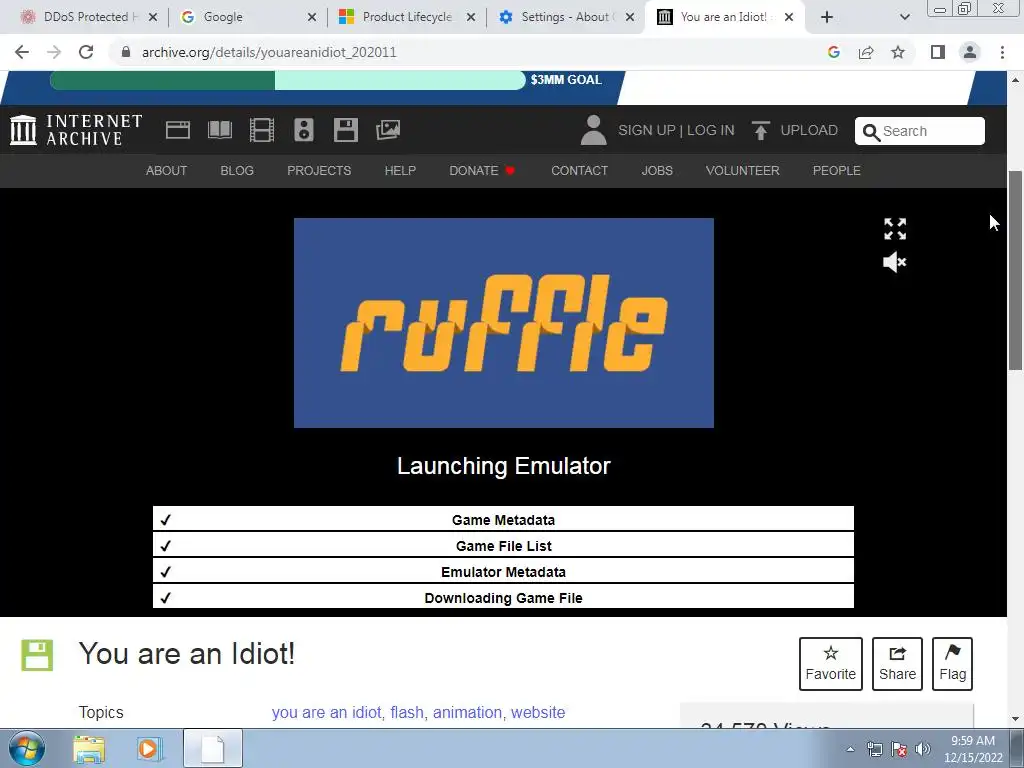Click the page vertical scrollbar thumb
Image resolution: width=1024 pixels, height=768 pixels.
point(1016,270)
